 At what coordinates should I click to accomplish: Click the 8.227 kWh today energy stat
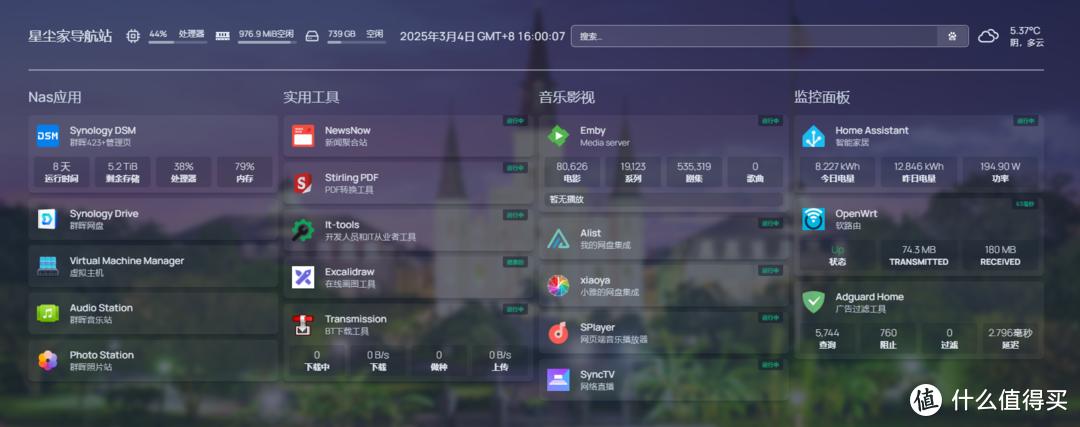coord(838,172)
